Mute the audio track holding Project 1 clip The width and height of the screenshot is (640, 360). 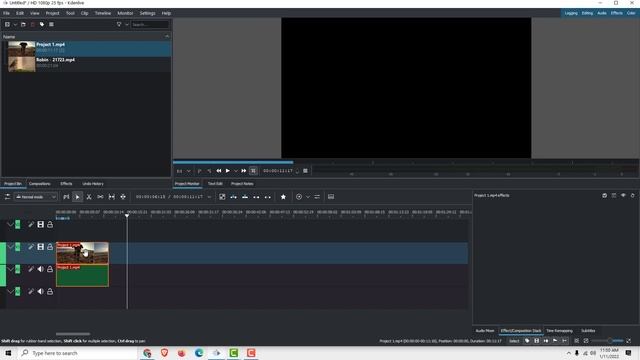(x=40, y=269)
